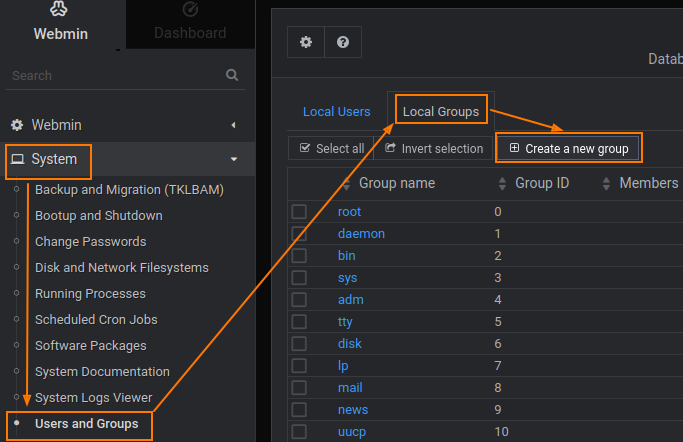683x442 pixels.
Task: Tick the daemon group checkbox
Action: 299,234
